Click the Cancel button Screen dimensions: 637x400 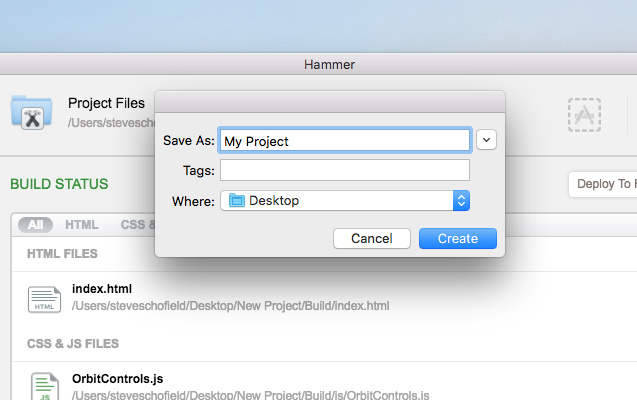tap(372, 238)
